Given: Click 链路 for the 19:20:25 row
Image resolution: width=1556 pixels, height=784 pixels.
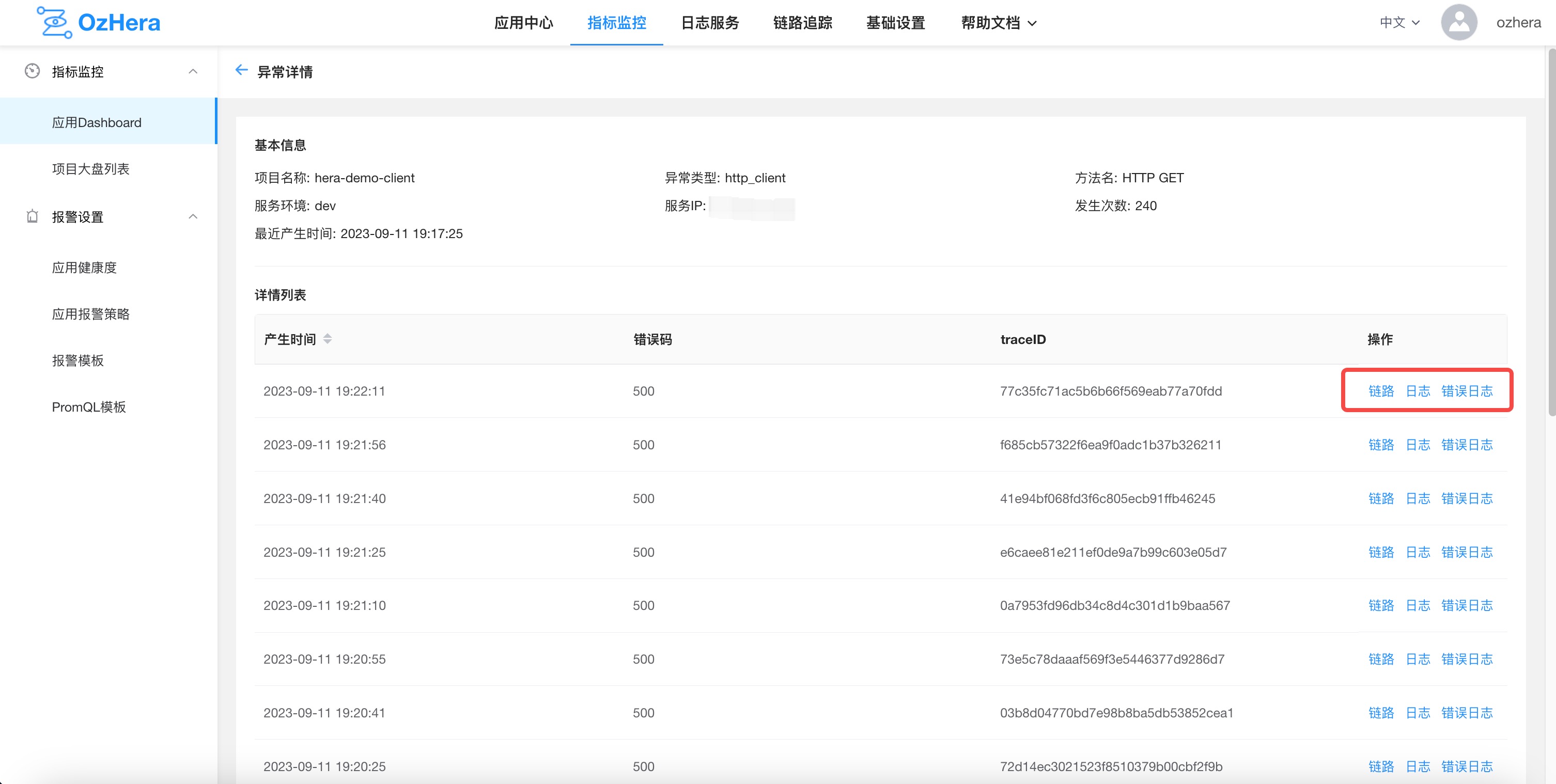Looking at the screenshot, I should [x=1381, y=766].
